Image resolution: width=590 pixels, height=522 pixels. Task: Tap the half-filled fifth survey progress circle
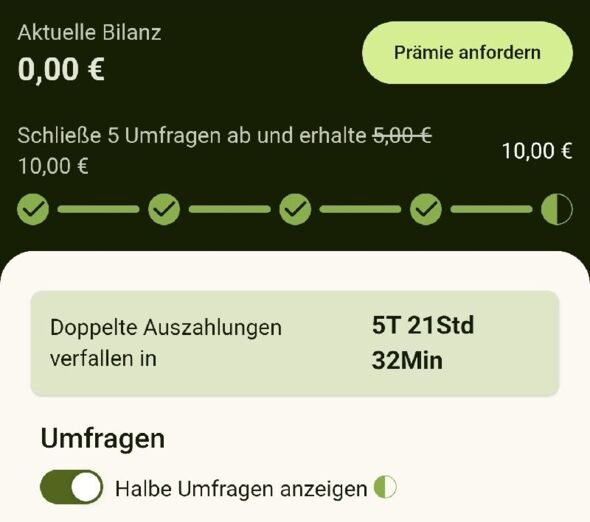[x=557, y=209]
